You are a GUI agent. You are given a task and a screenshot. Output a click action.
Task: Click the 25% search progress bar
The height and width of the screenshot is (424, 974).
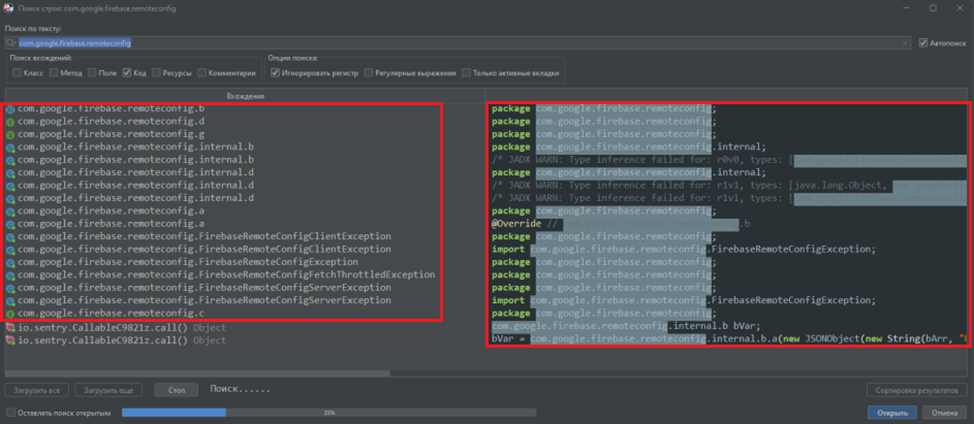[328, 412]
